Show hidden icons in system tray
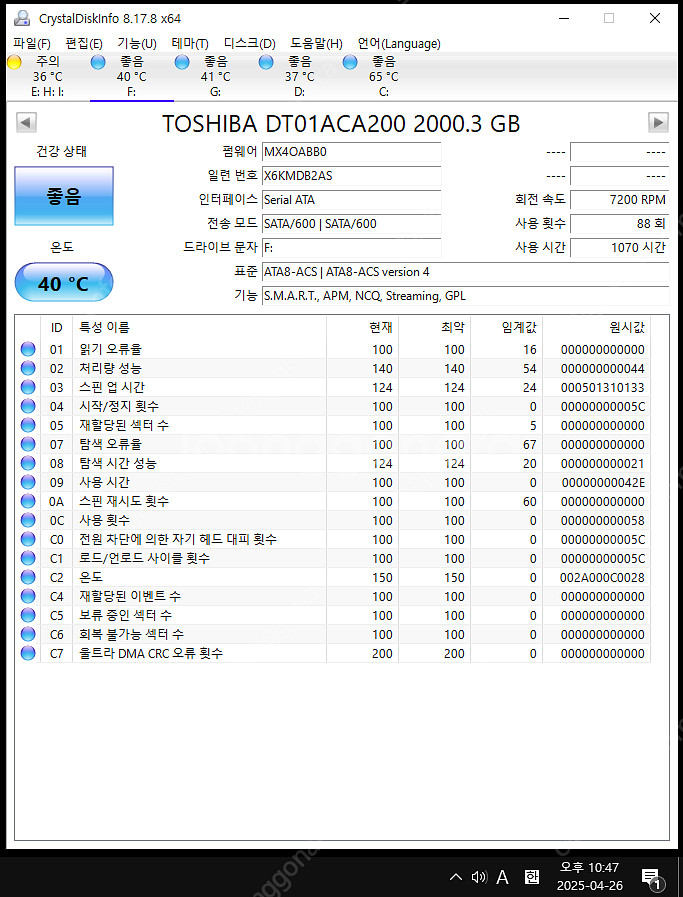683x897 pixels. [456, 876]
